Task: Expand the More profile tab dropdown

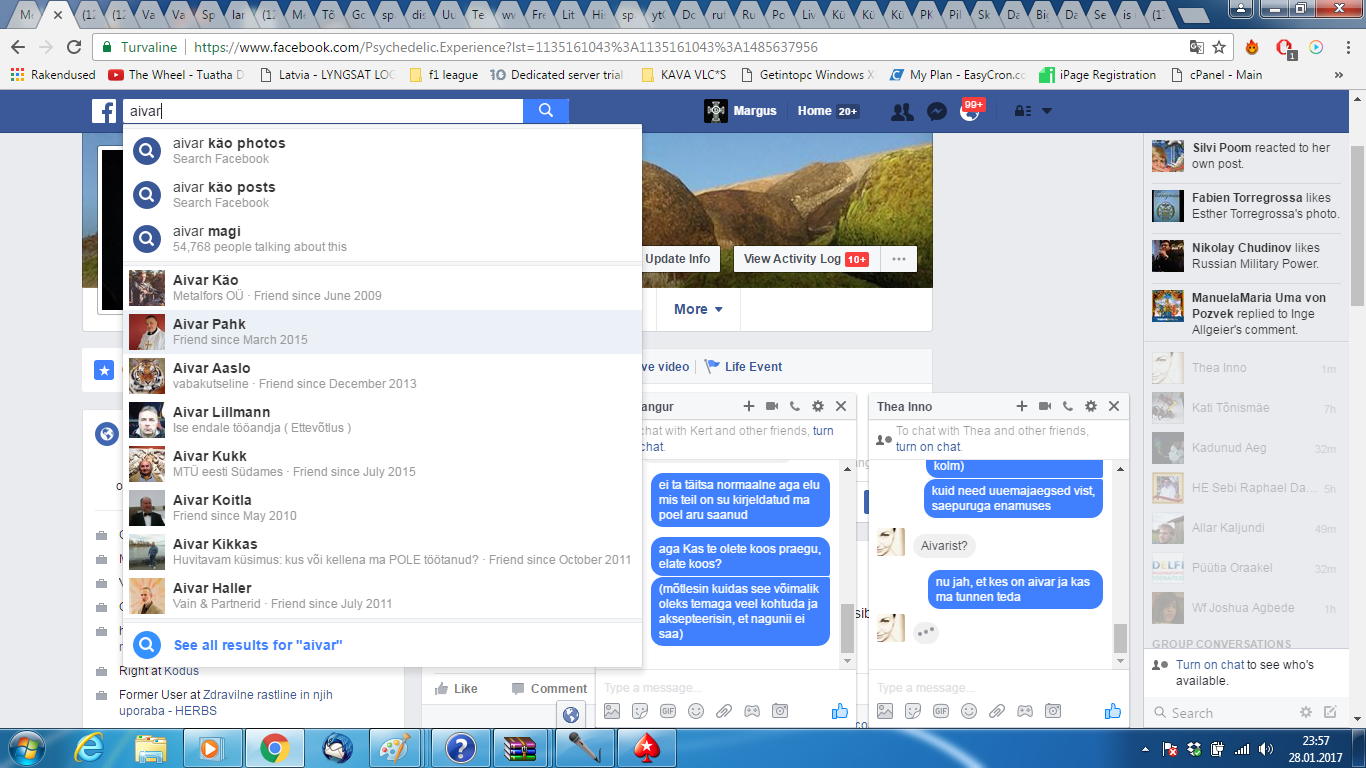Action: click(x=698, y=309)
